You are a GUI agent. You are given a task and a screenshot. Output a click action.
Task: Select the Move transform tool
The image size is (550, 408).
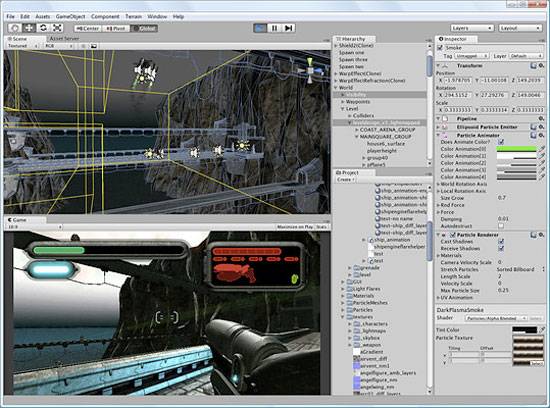29,28
